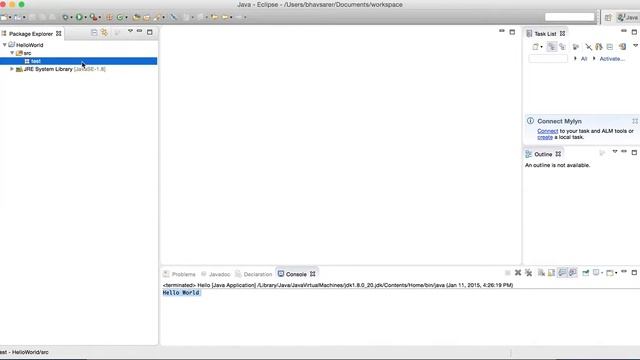The image size is (640, 360).
Task: Click the New wizard icon in main toolbar
Action: click(4, 17)
